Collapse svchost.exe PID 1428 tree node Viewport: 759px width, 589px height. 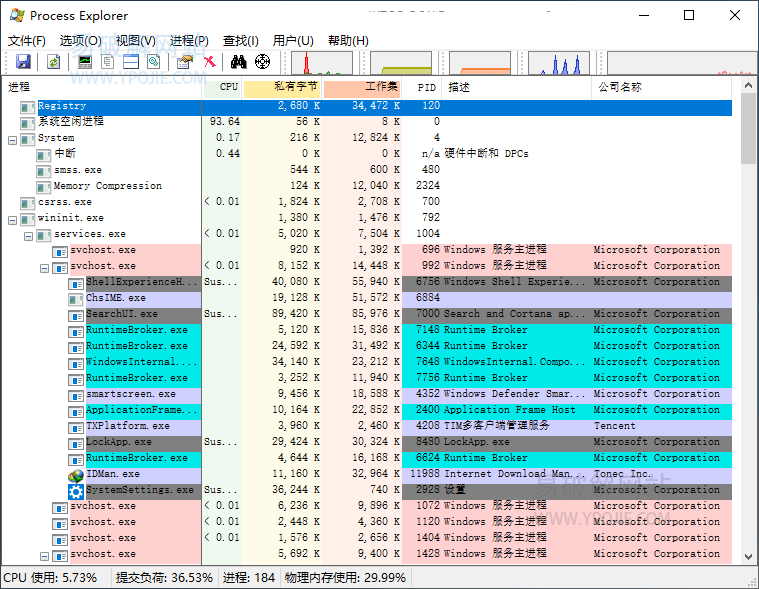coord(45,556)
